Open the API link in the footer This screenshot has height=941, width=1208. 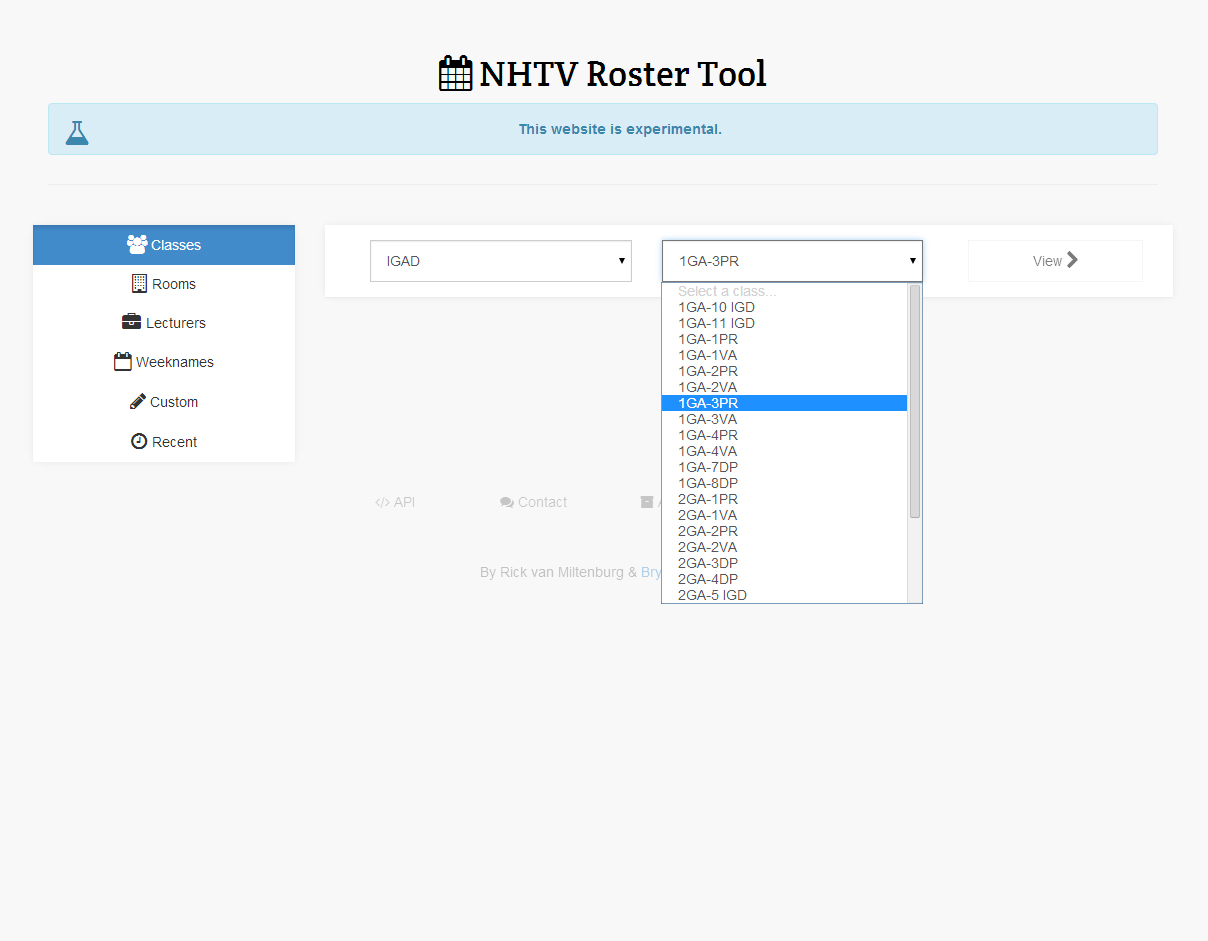[x=395, y=502]
